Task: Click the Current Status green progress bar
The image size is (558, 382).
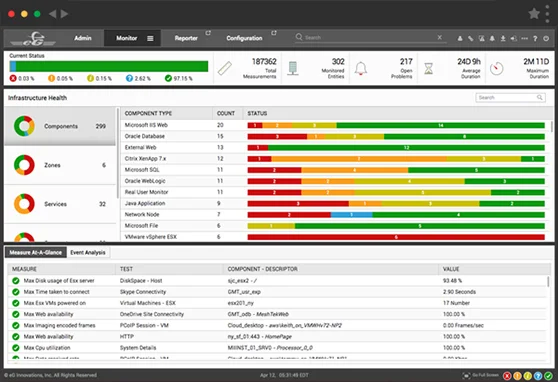Action: pyautogui.click(x=109, y=66)
